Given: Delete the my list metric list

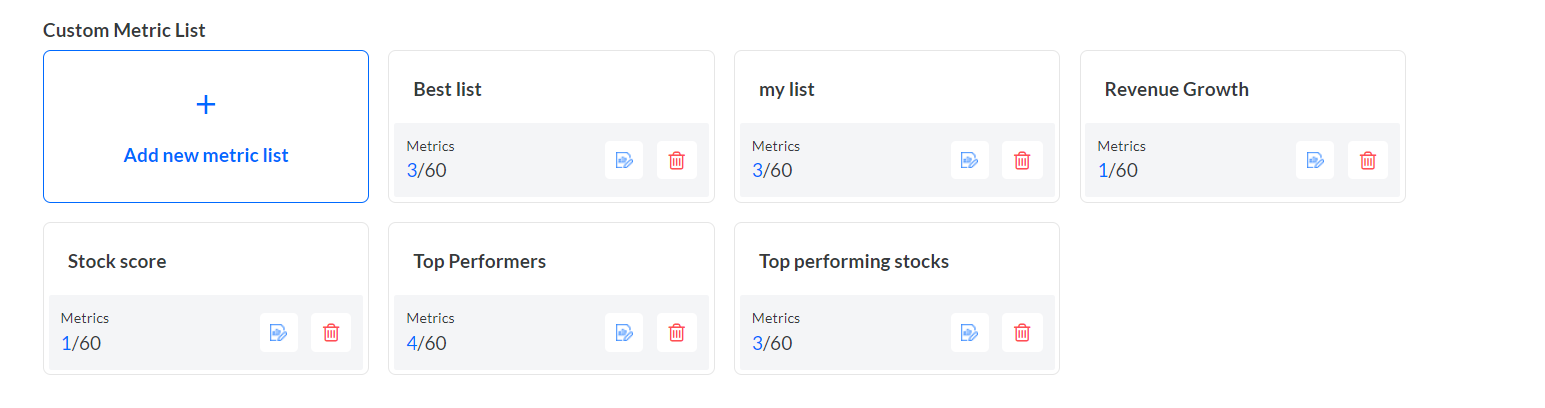Looking at the screenshot, I should tap(1022, 160).
